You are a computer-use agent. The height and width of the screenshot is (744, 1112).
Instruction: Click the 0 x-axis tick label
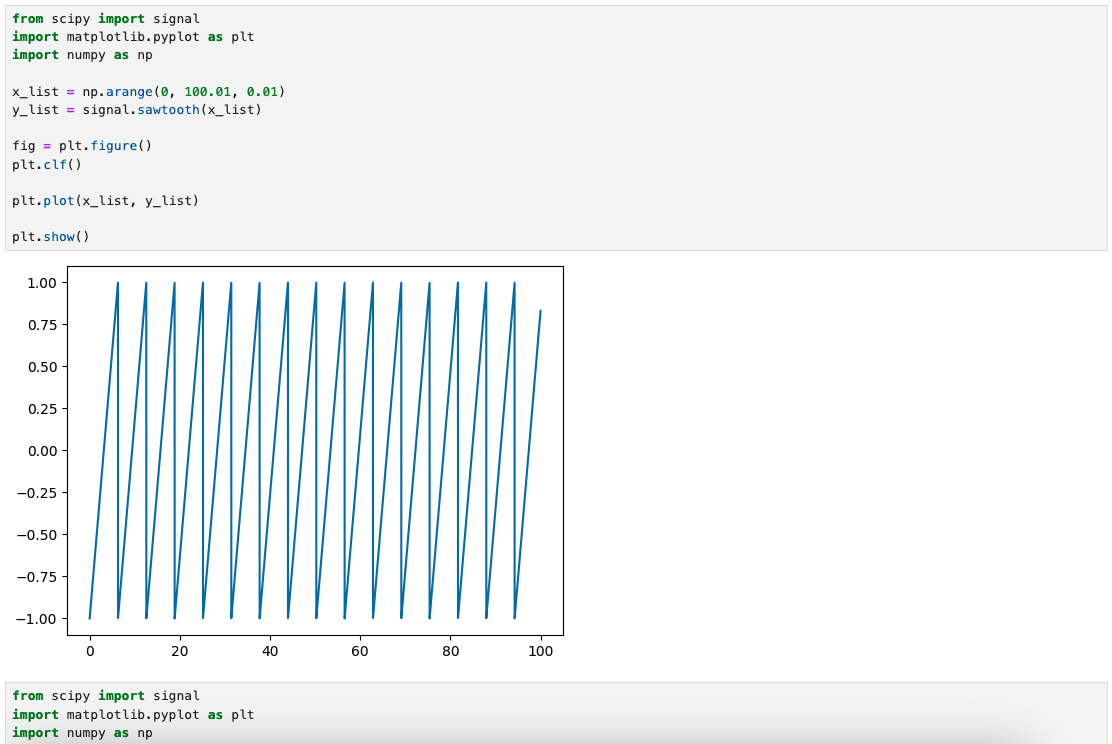90,651
